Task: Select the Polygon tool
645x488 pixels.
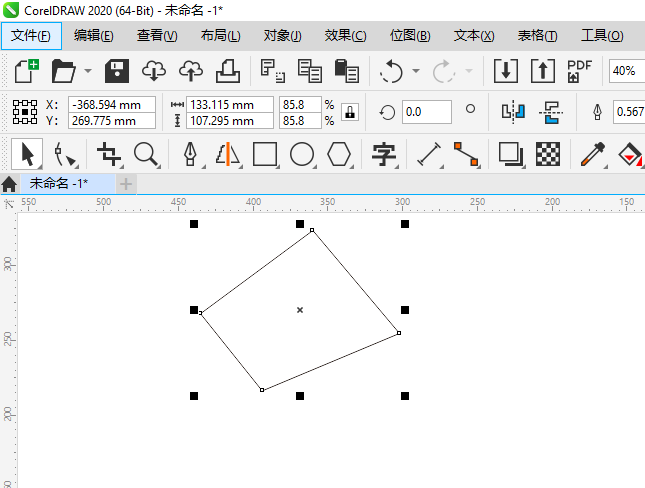Action: click(339, 154)
